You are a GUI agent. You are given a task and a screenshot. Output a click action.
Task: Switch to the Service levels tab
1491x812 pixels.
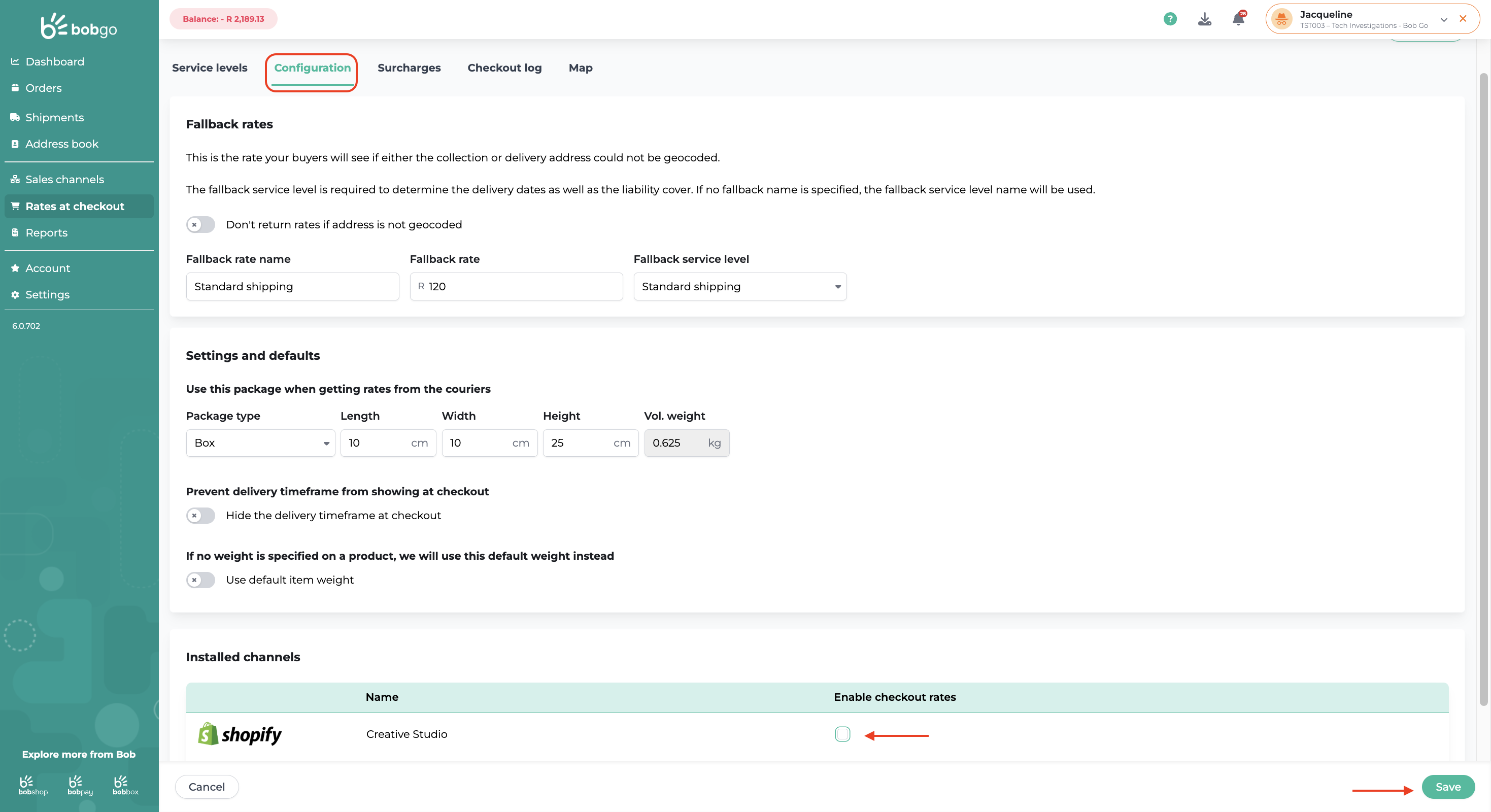[210, 67]
